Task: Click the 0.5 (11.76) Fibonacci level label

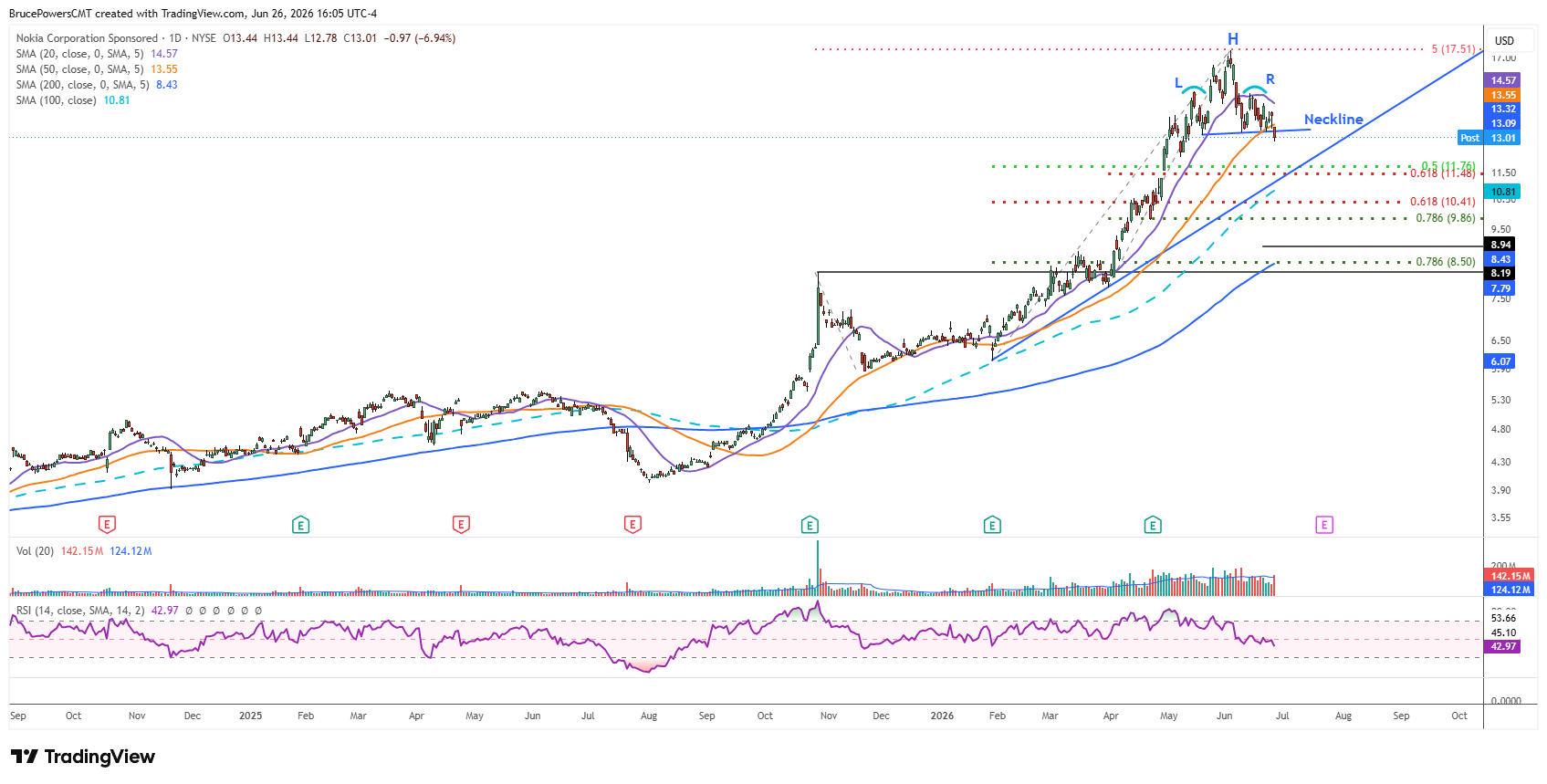Action: (1448, 166)
